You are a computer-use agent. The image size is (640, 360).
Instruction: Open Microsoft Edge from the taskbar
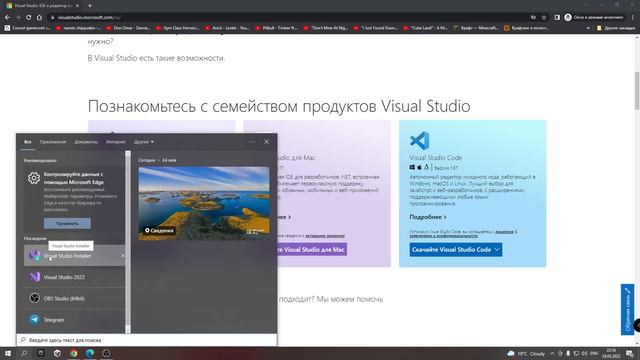click(90, 353)
